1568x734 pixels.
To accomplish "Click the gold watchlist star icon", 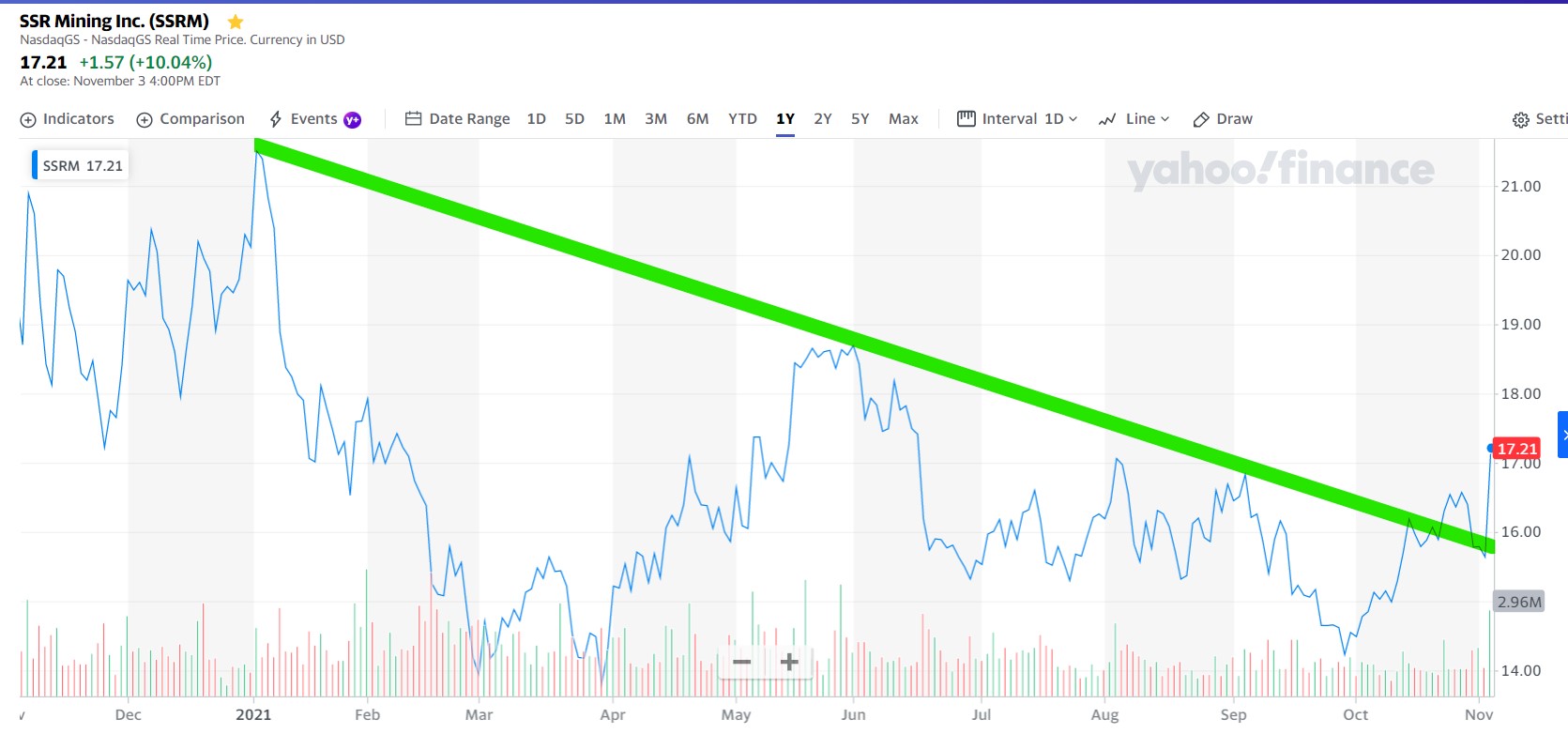I will click(236, 22).
